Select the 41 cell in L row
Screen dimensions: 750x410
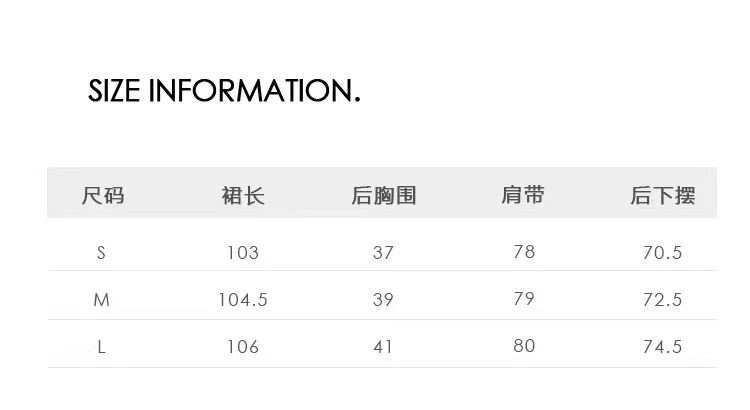(x=383, y=347)
